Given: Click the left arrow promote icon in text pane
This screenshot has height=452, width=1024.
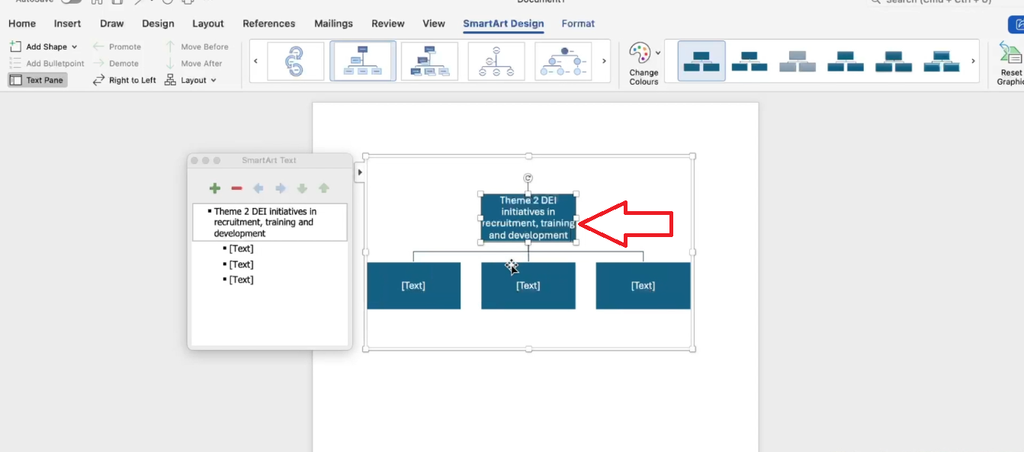Looking at the screenshot, I should [x=259, y=188].
